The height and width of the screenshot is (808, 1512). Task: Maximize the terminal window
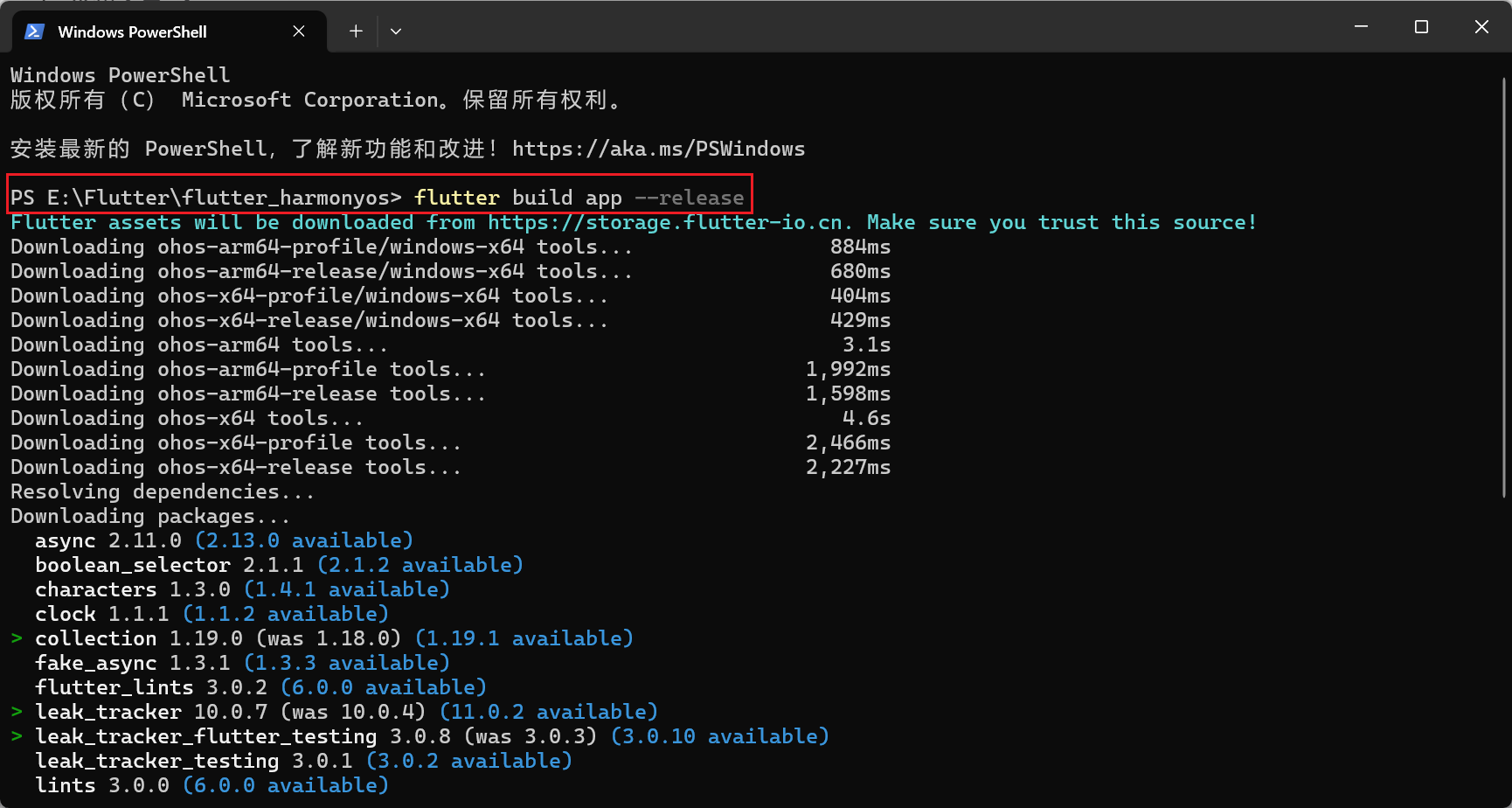click(1421, 27)
